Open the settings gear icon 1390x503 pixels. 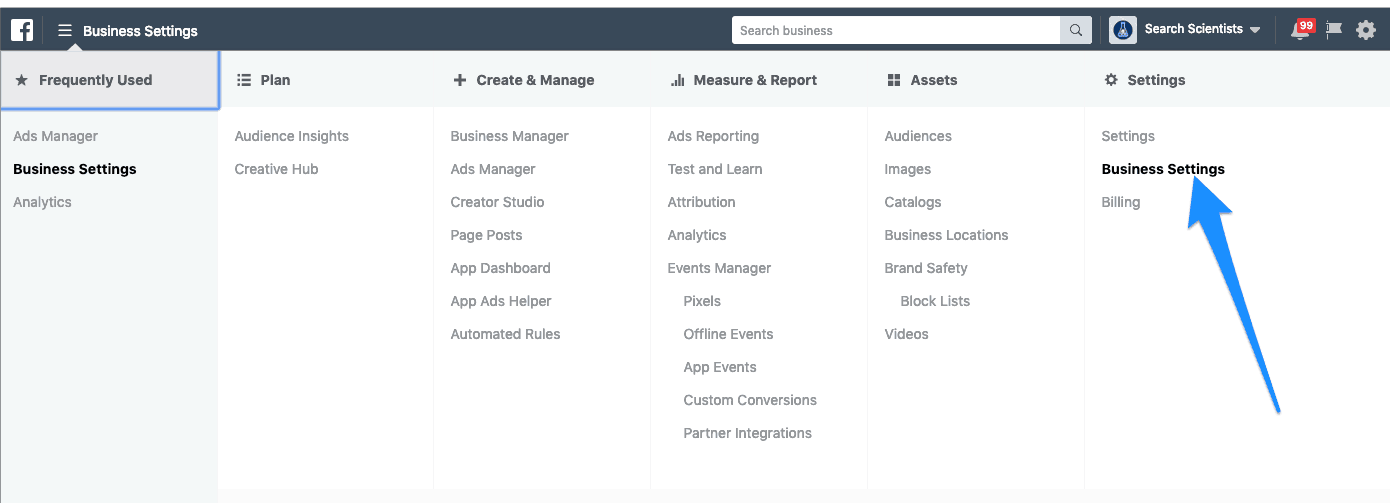pos(1366,30)
